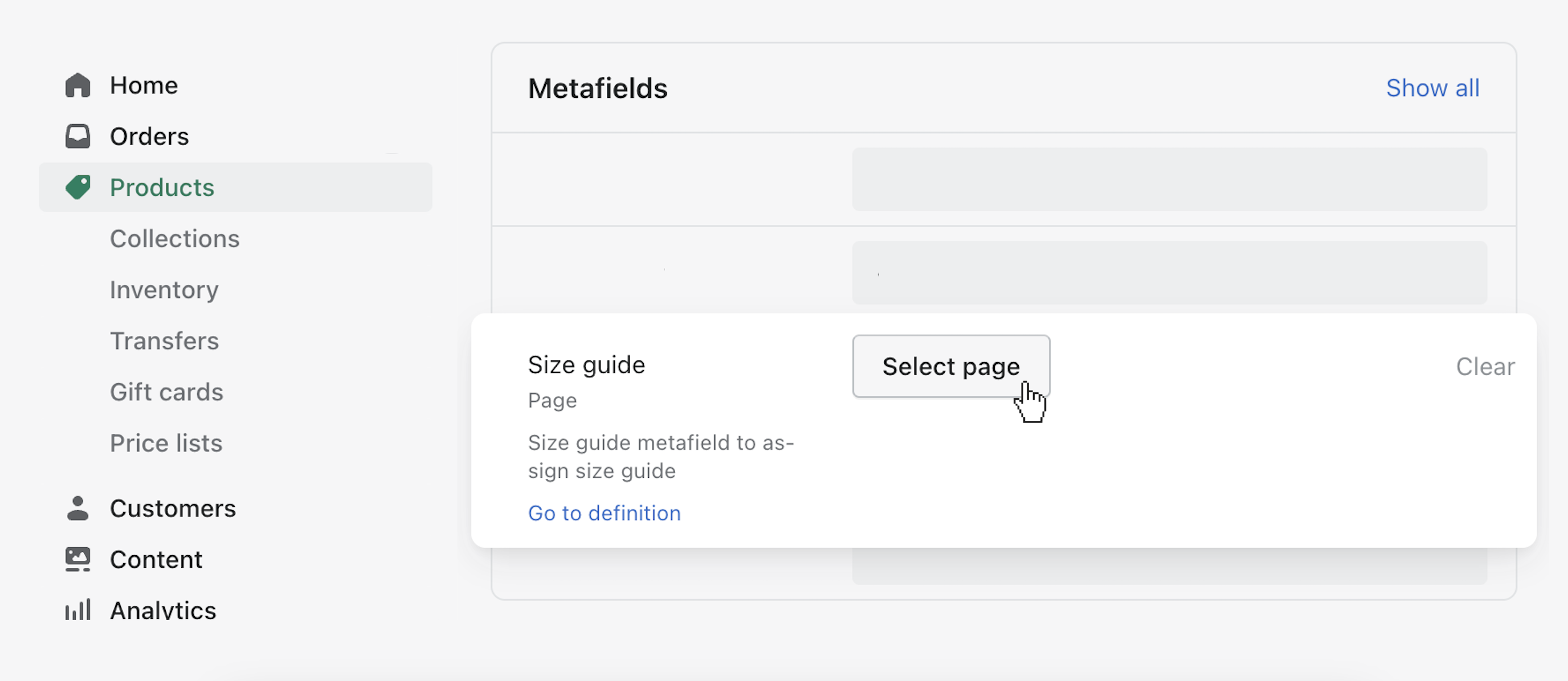Click the Metafields Show all link

[x=1432, y=87]
